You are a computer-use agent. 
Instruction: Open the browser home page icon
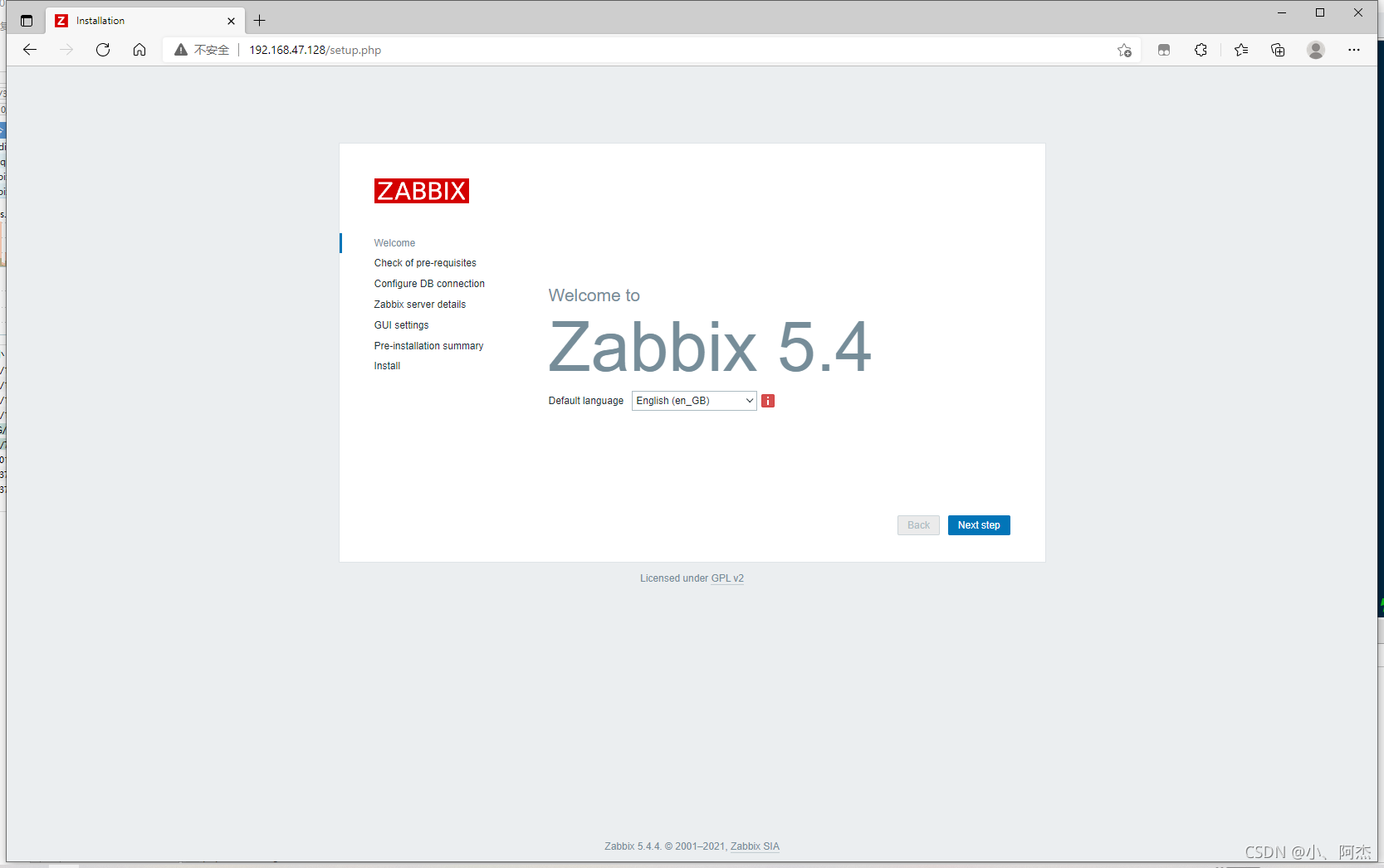[x=139, y=50]
